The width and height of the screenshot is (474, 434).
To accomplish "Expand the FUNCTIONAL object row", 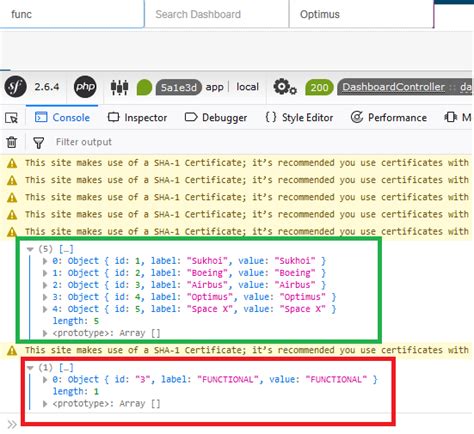I will pos(45,379).
